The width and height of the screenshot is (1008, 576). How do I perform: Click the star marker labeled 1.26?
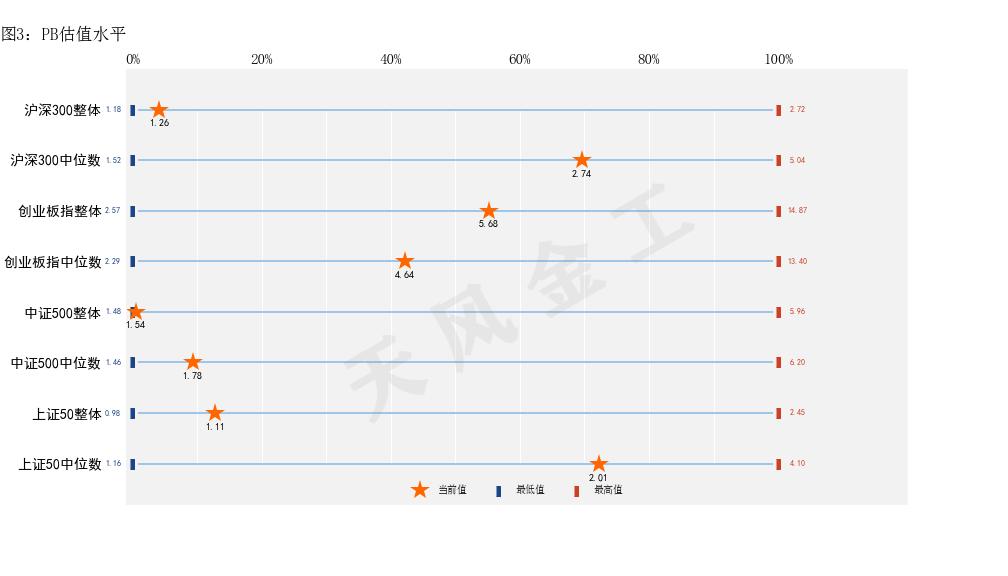tap(159, 110)
